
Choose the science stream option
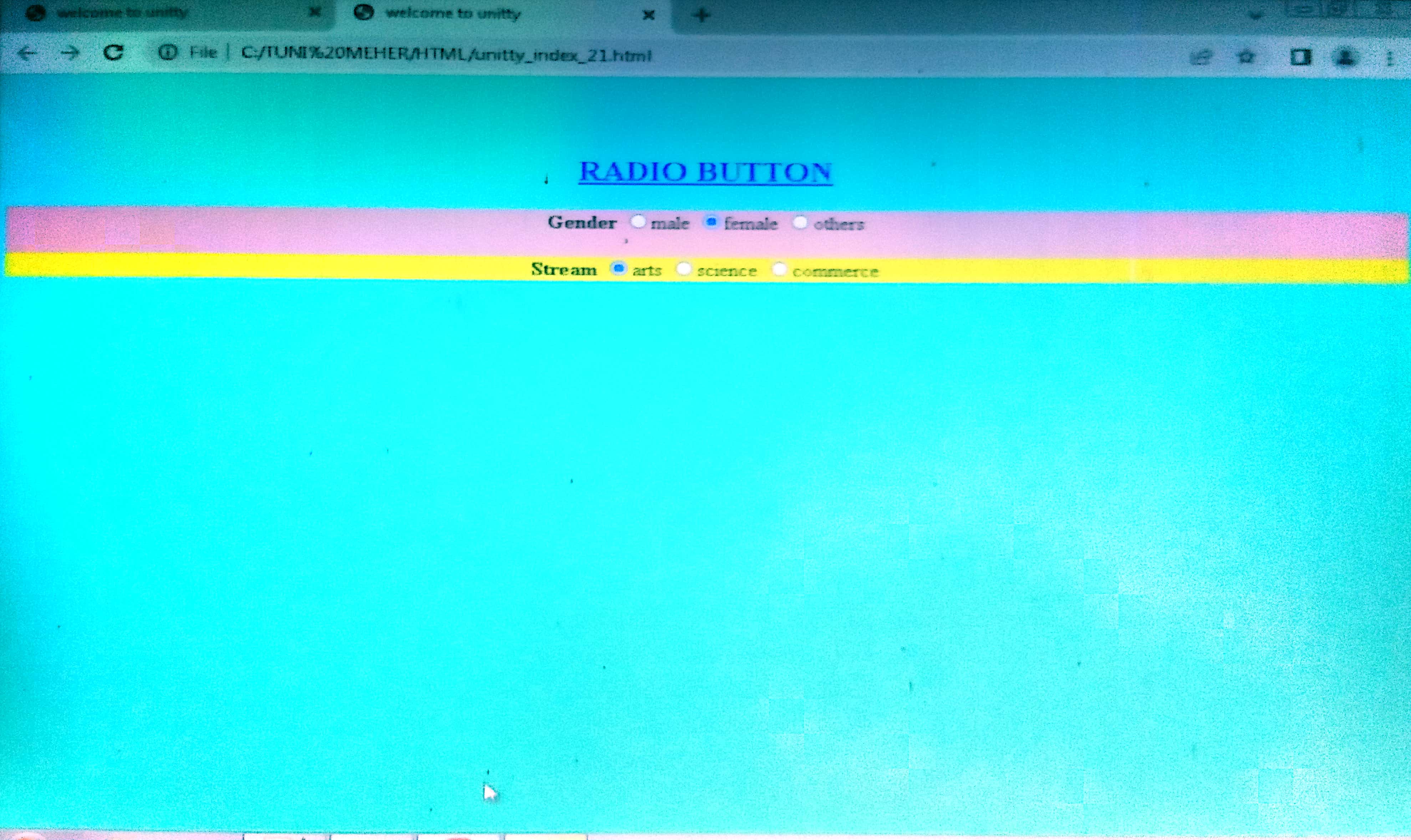coord(684,269)
